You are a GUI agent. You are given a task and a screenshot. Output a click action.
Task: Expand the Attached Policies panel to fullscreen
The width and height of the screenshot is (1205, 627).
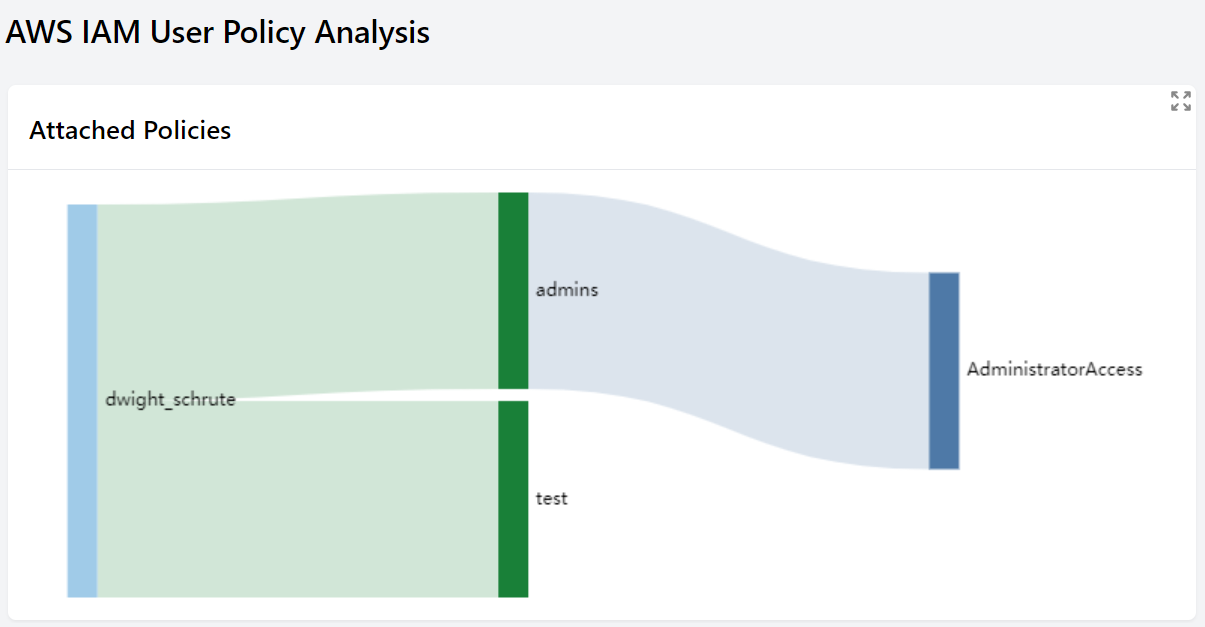[x=1181, y=101]
